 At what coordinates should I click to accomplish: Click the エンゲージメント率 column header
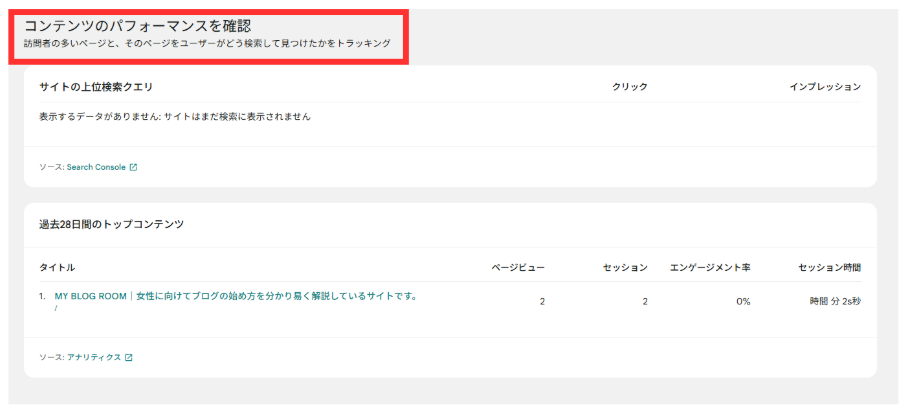pos(710,268)
